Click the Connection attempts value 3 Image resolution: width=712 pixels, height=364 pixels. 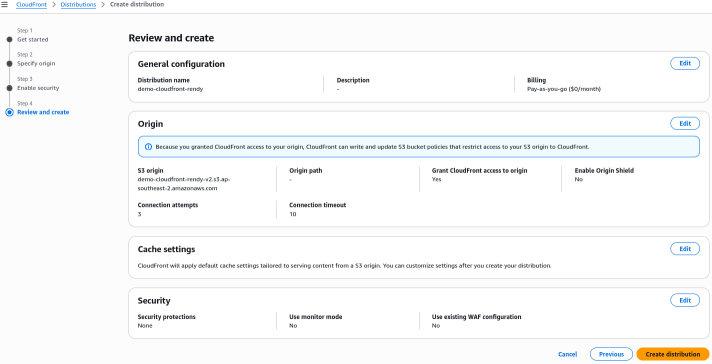pos(139,214)
